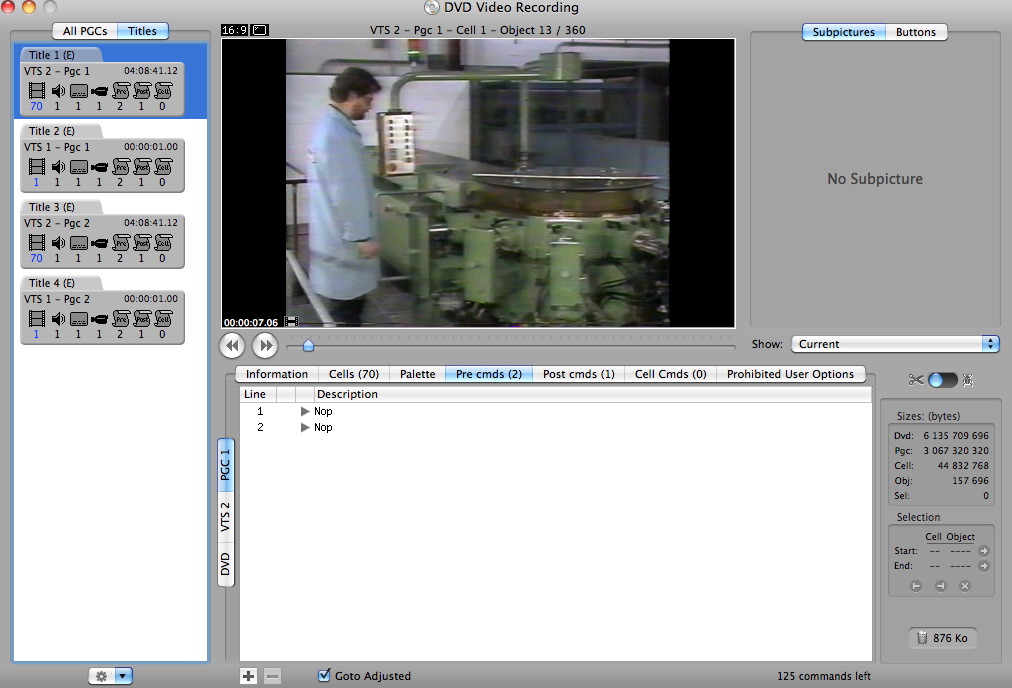Remove a command with the minus button
Image resolution: width=1012 pixels, height=688 pixels.
(x=272, y=676)
